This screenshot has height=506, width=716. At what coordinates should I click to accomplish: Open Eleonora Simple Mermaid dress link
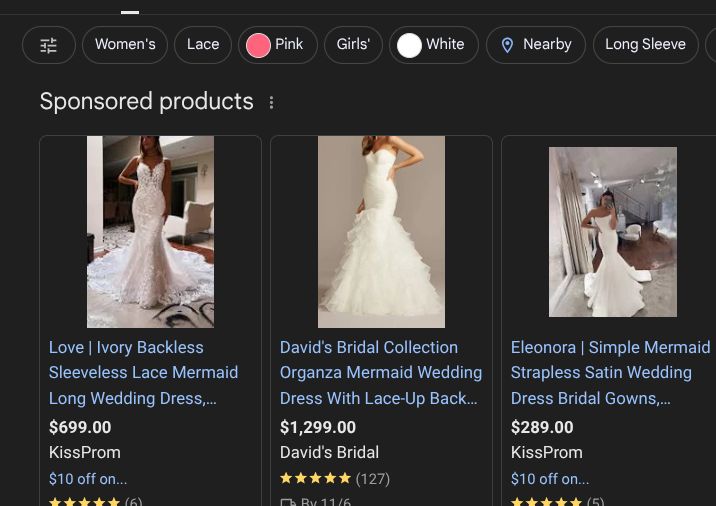pos(610,372)
